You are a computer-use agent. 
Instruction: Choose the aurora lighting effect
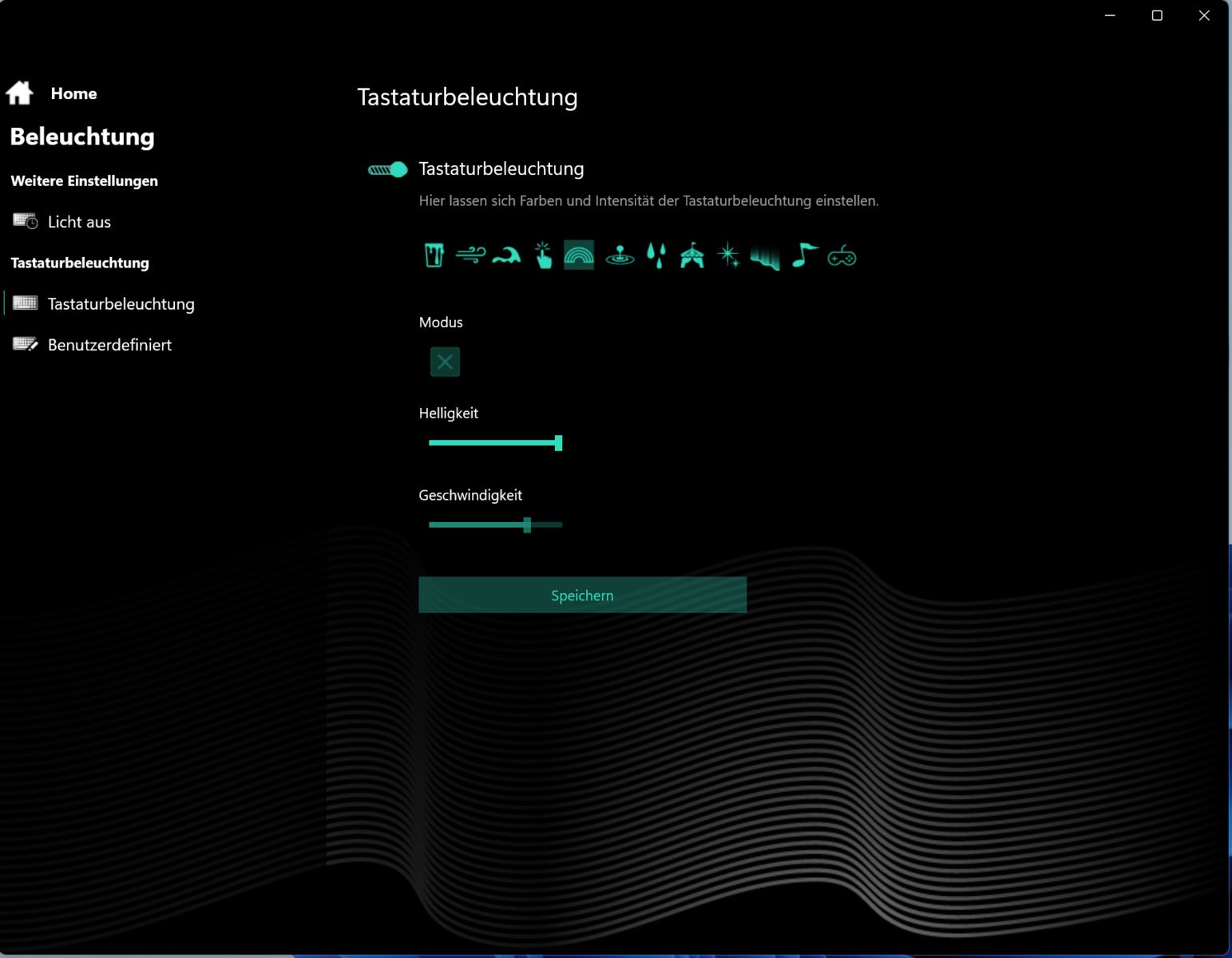[765, 257]
